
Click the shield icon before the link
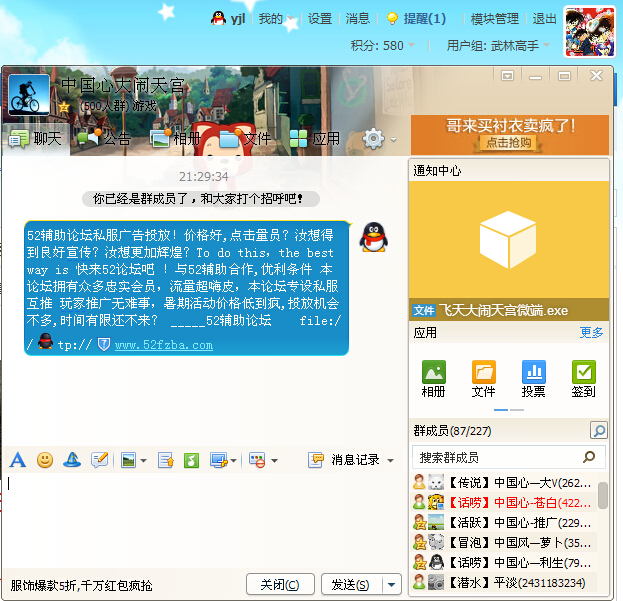[104, 344]
